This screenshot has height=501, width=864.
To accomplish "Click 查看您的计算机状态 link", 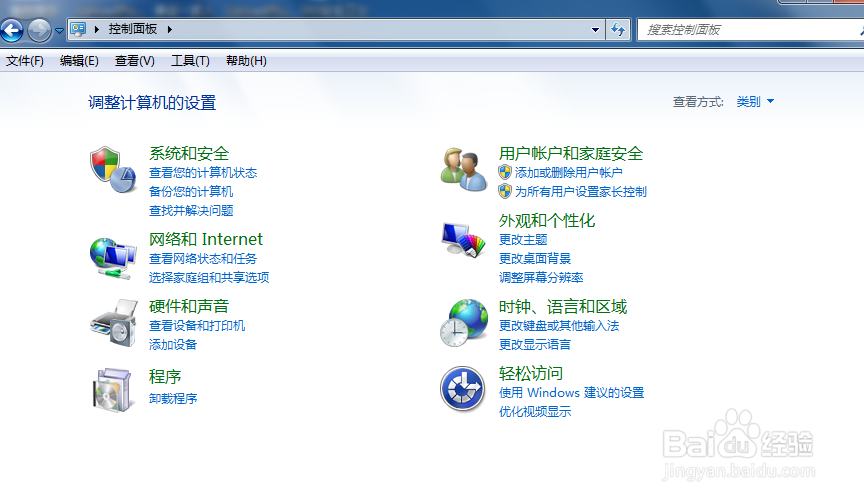I will point(203,173).
